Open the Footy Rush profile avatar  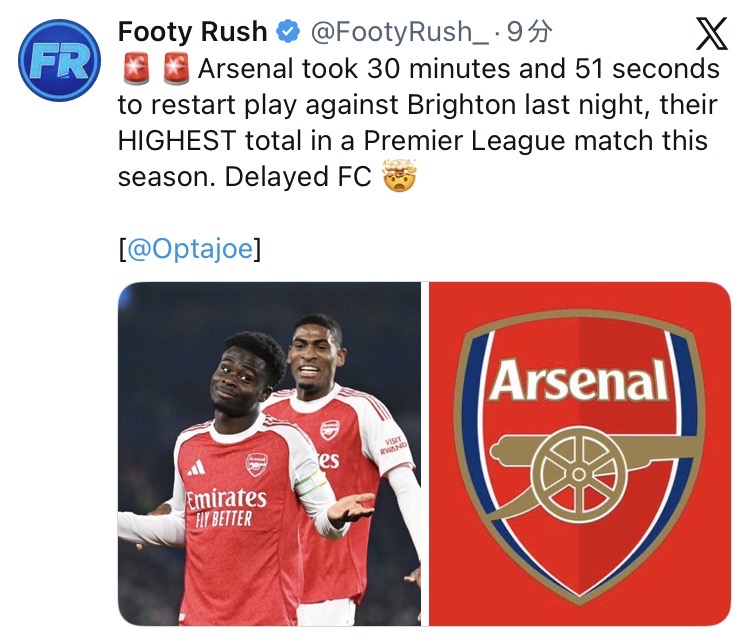pyautogui.click(x=60, y=62)
